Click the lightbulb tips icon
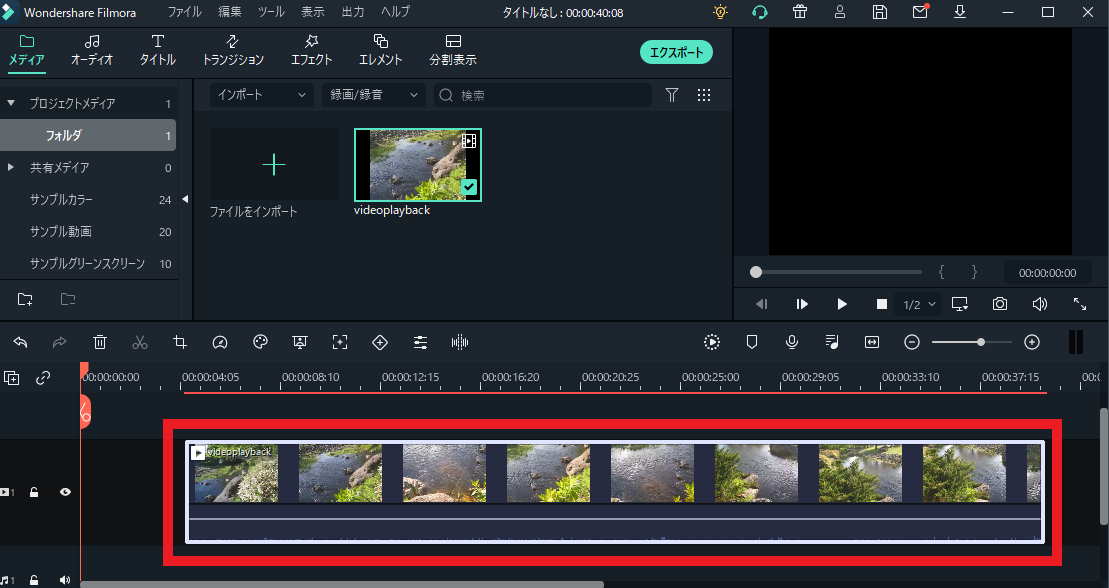 tap(720, 12)
